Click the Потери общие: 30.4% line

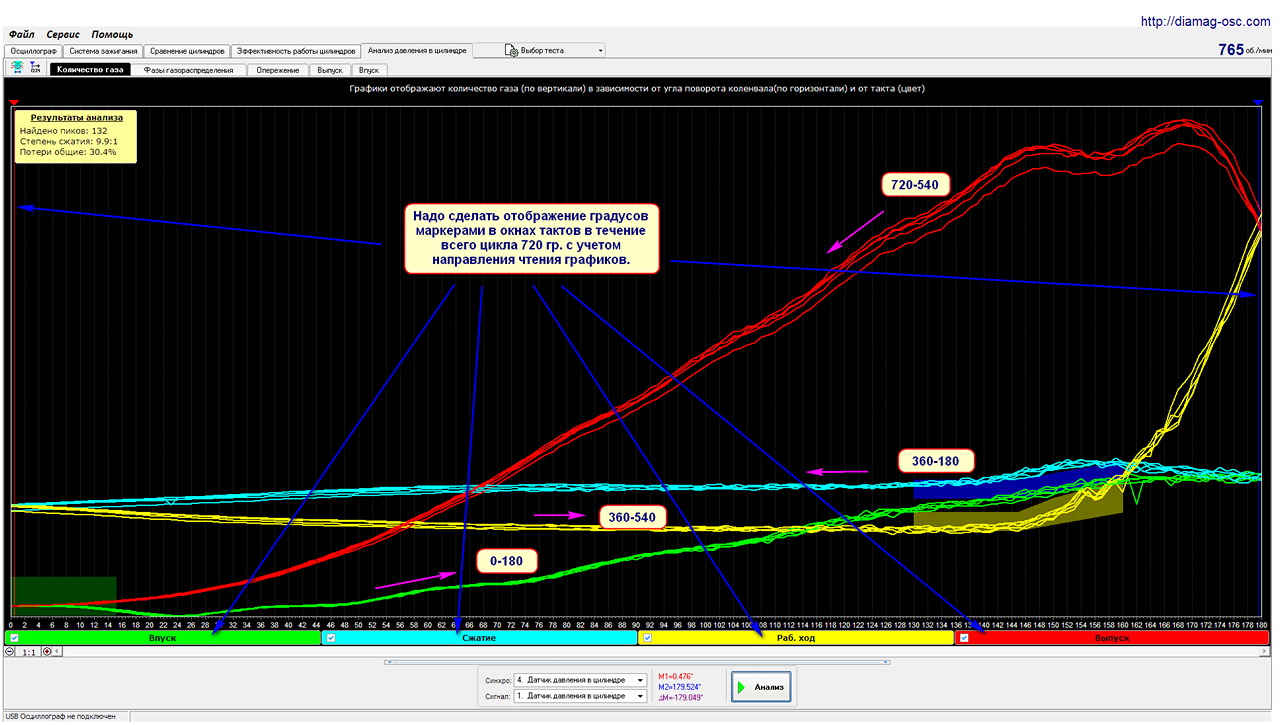point(68,152)
